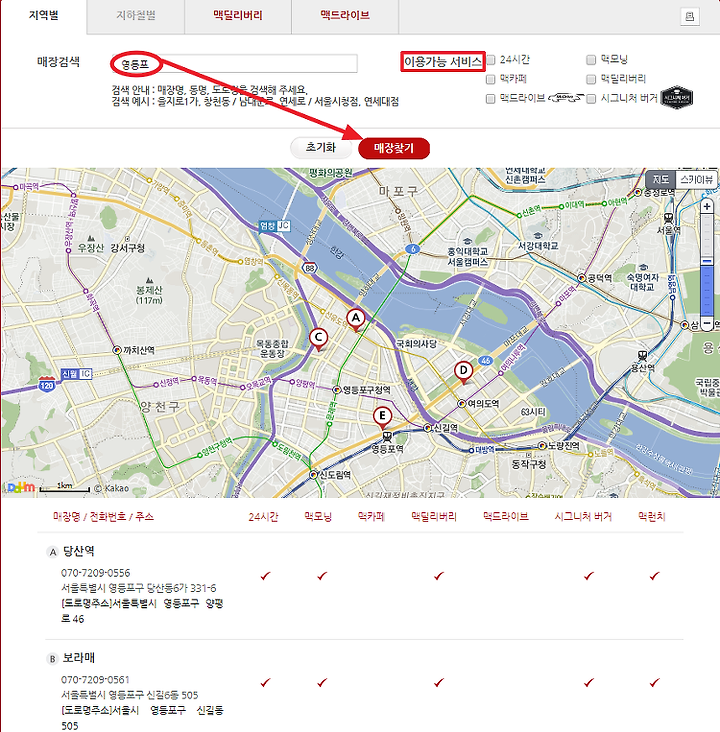Click the 매장찾기 search button

394,148
